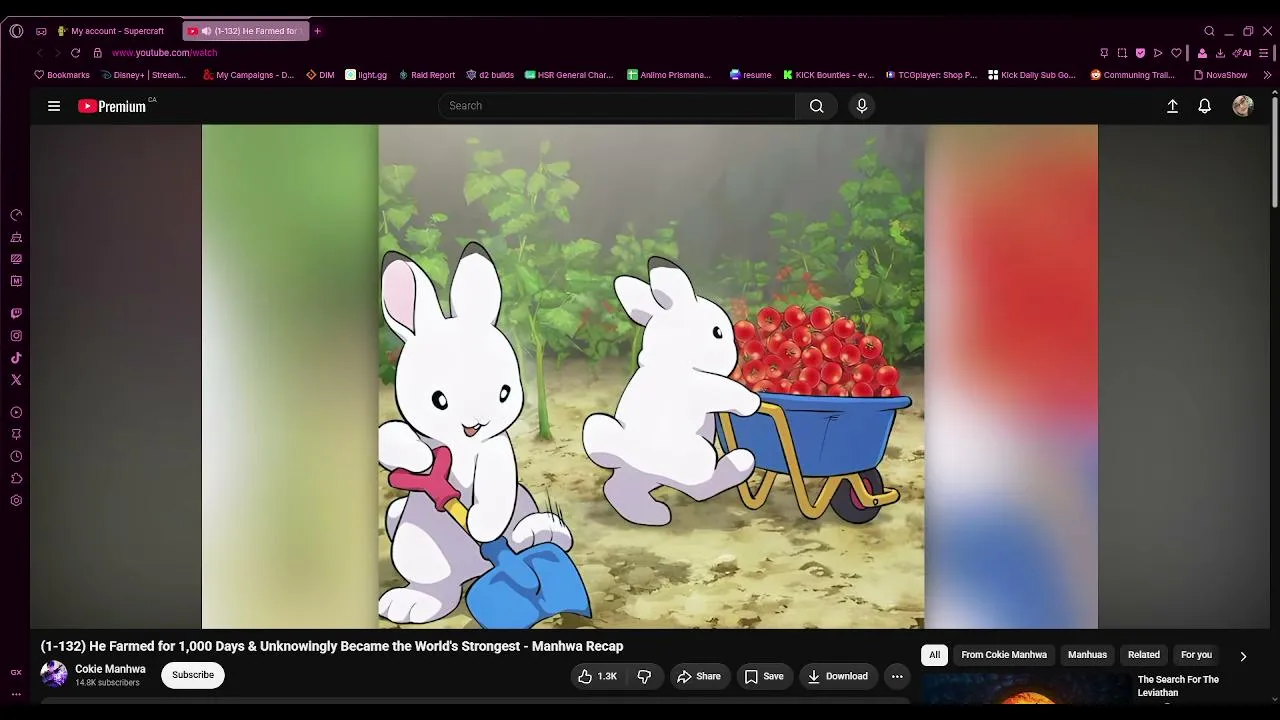This screenshot has width=1280, height=720.
Task: Open the DIM bookmark
Action: (x=320, y=75)
